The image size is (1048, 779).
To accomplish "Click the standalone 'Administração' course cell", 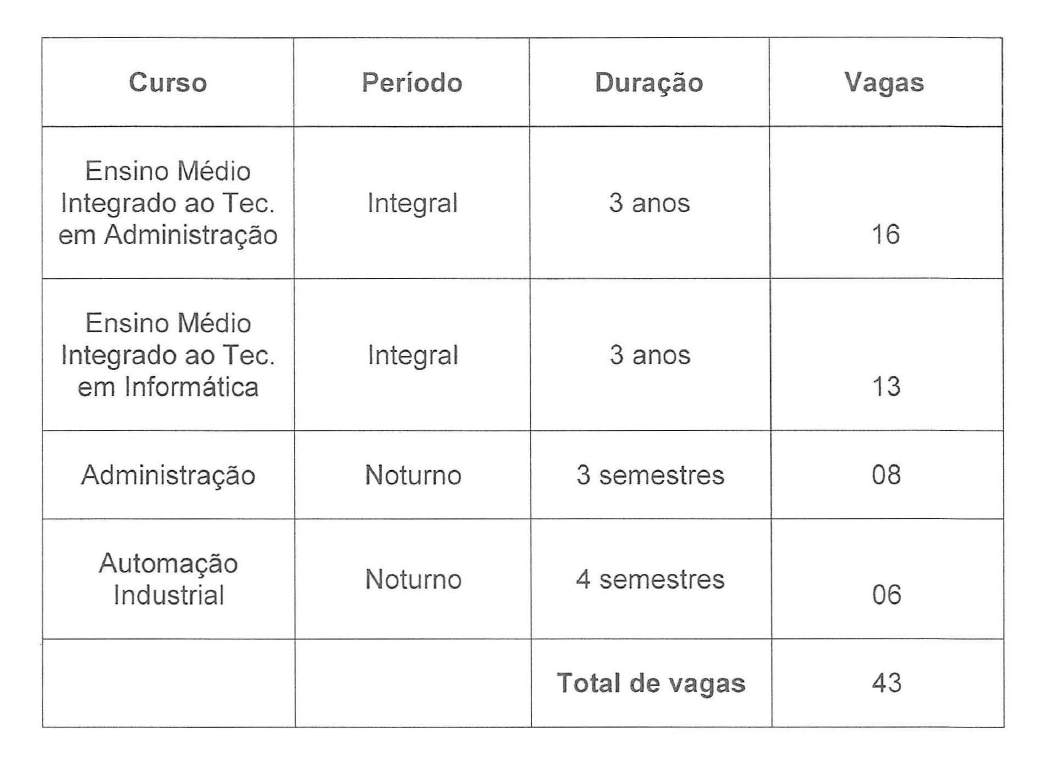I will (167, 475).
